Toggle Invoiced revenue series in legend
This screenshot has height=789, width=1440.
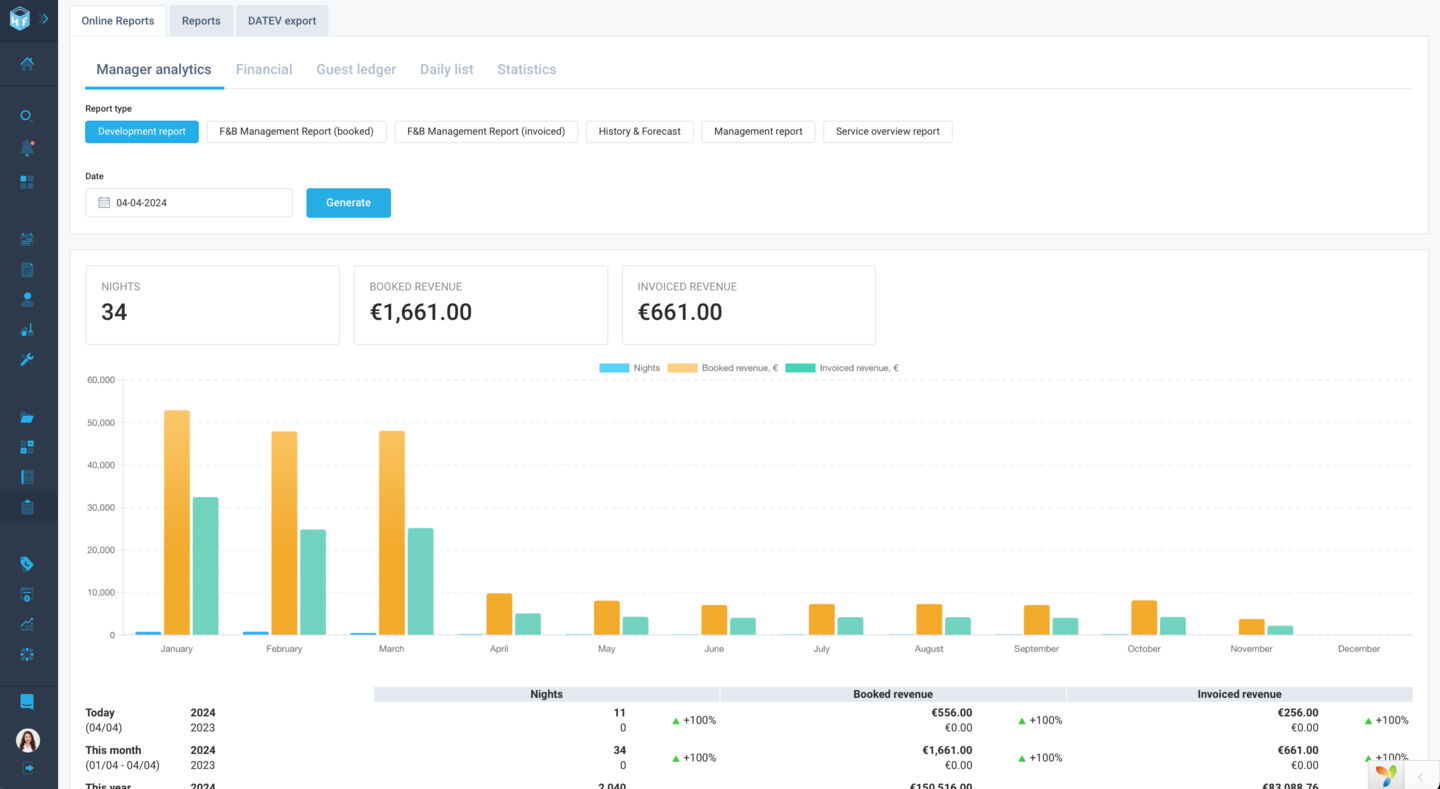[842, 368]
